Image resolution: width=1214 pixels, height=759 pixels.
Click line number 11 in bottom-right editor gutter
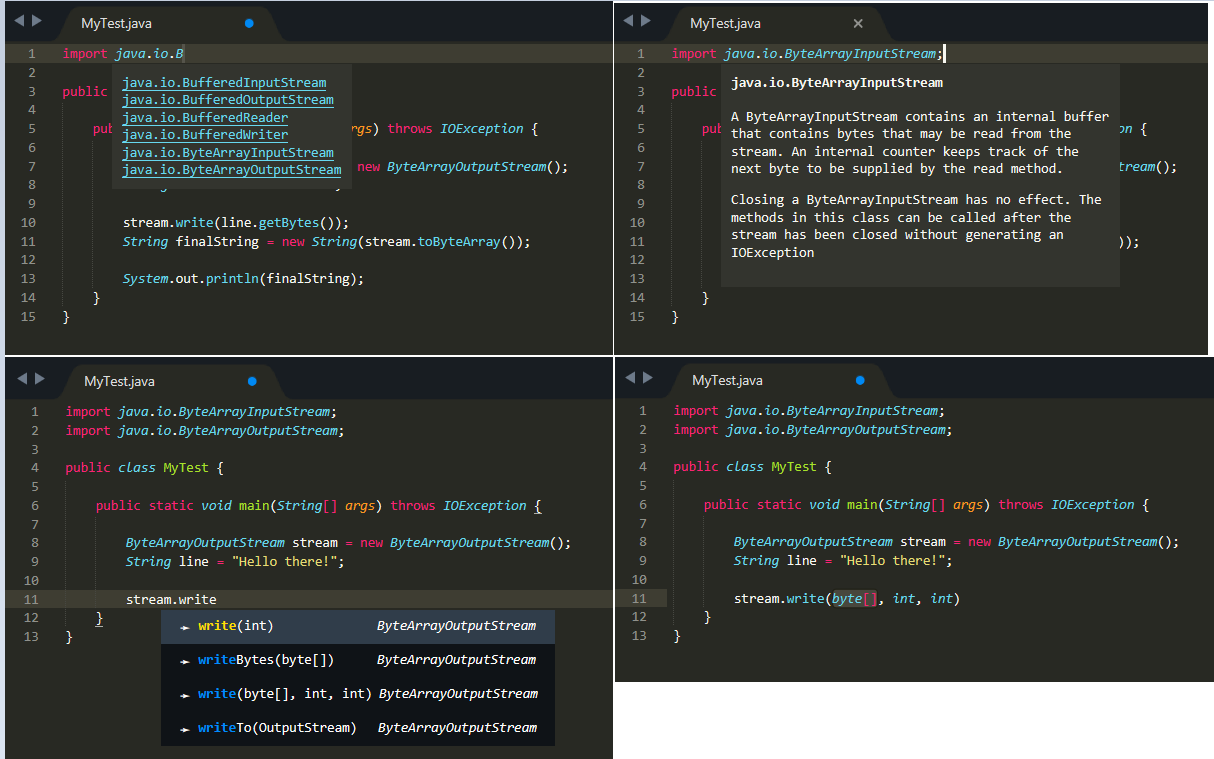click(640, 599)
